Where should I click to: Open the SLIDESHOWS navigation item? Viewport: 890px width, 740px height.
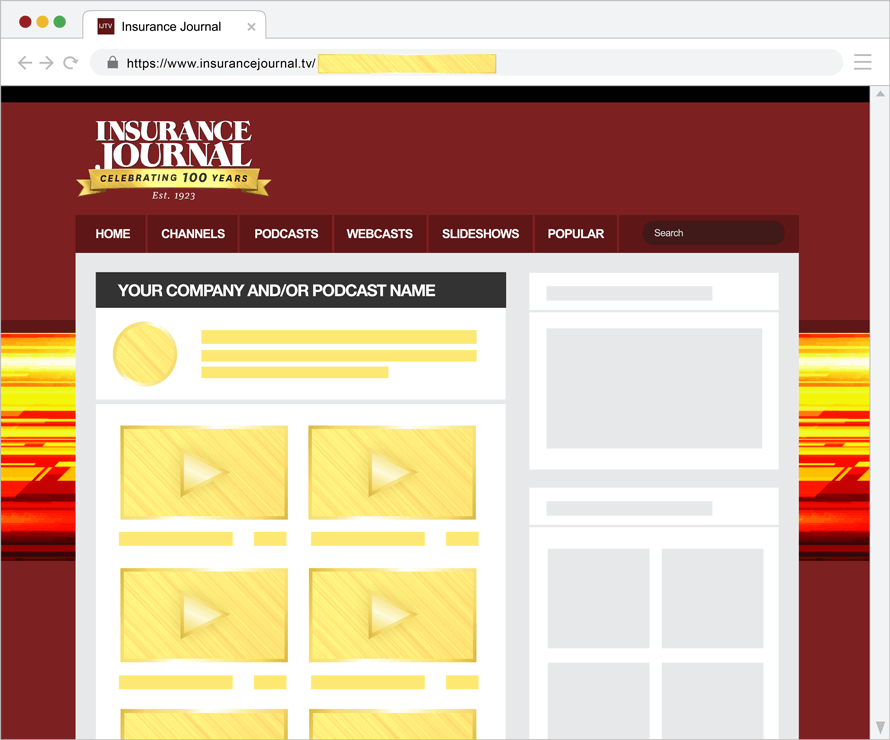tap(480, 234)
